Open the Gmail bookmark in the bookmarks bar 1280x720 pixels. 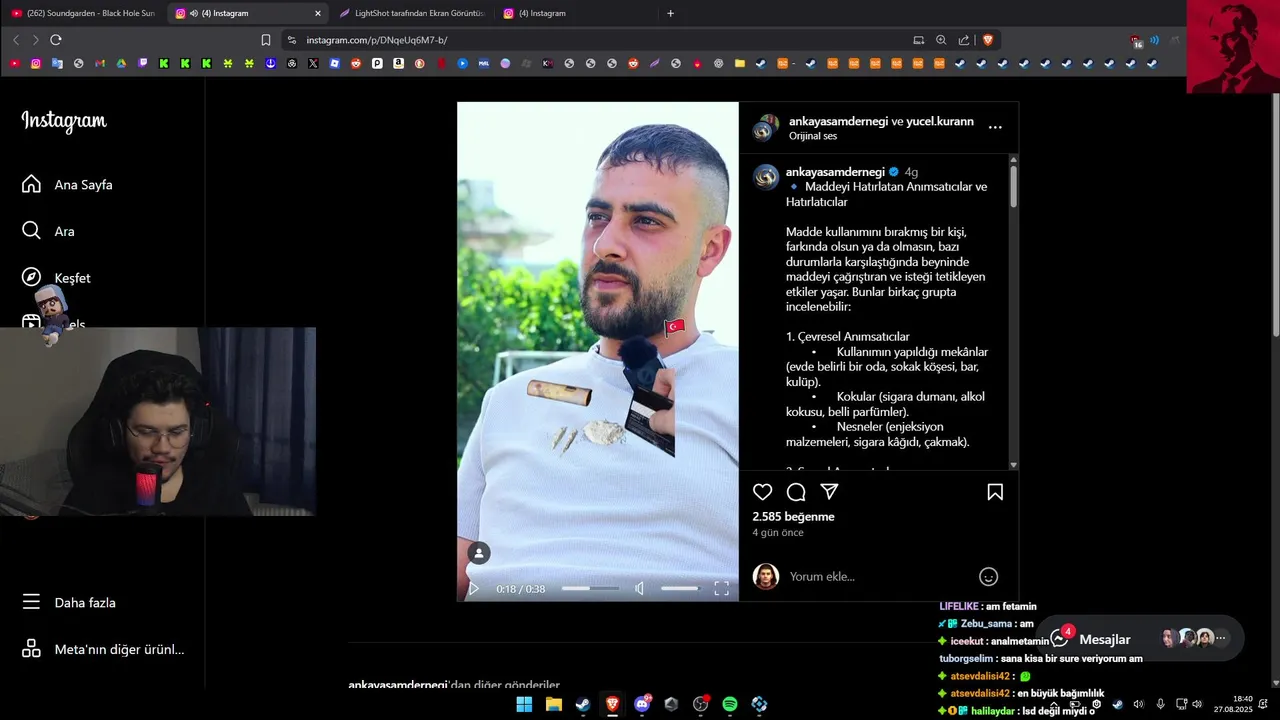pos(100,63)
